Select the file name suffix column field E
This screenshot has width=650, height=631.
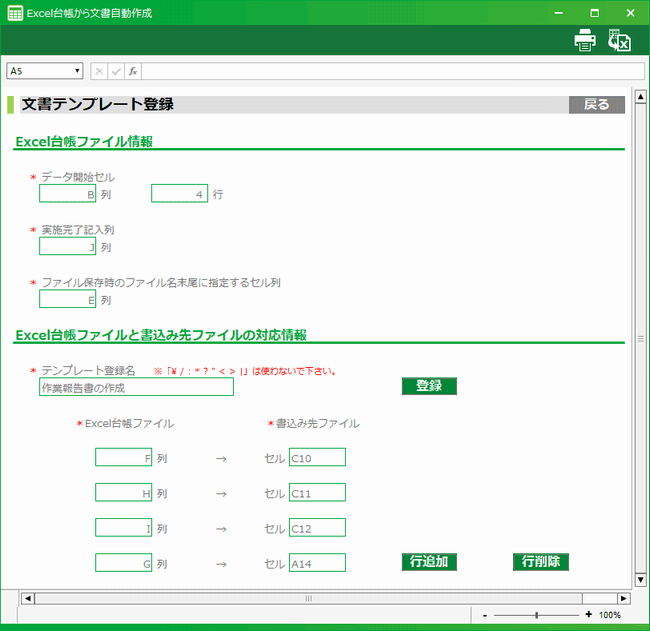pos(68,299)
